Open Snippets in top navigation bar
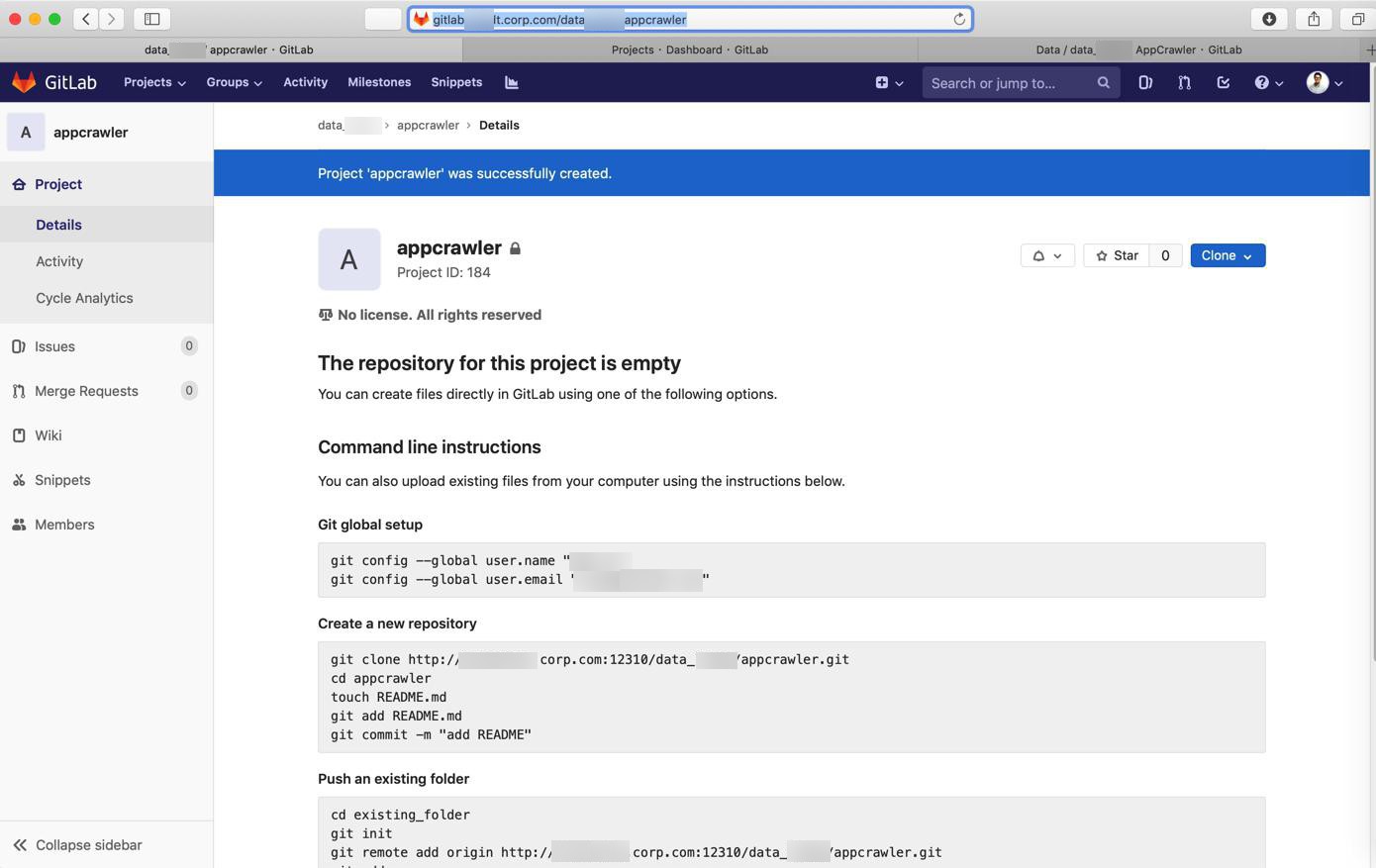1376x868 pixels. (456, 83)
